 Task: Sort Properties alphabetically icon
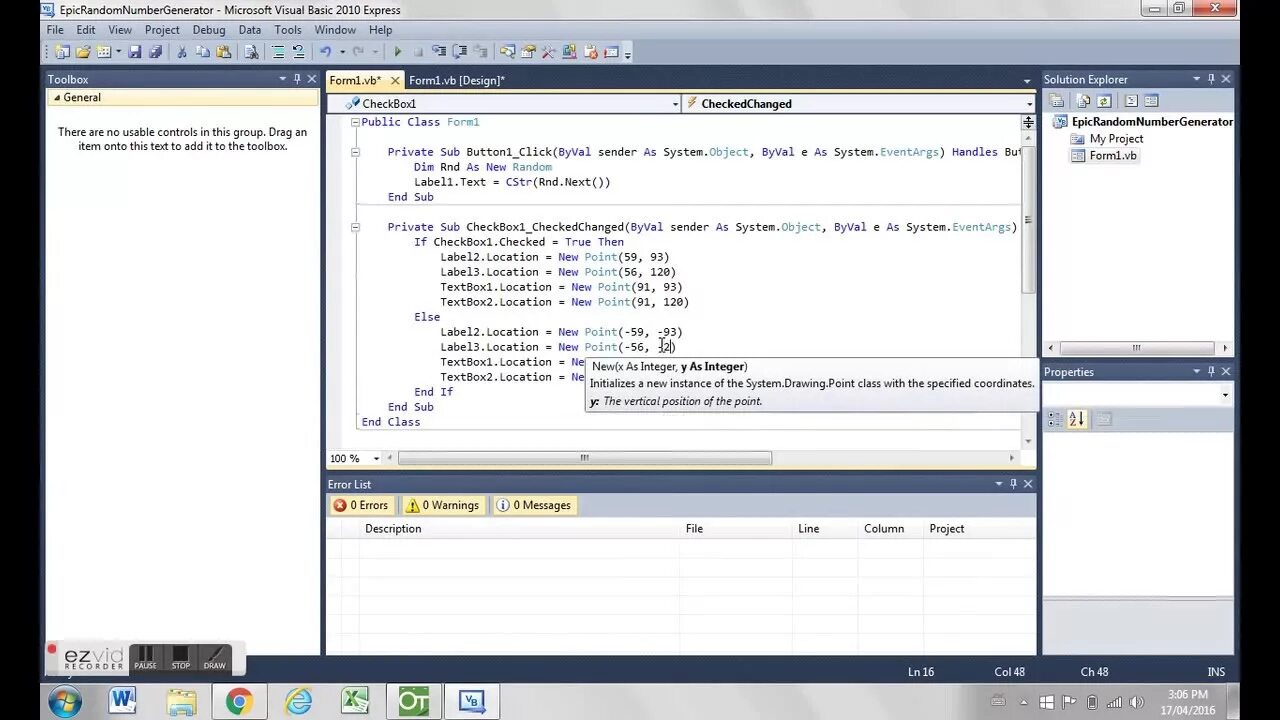pos(1076,419)
